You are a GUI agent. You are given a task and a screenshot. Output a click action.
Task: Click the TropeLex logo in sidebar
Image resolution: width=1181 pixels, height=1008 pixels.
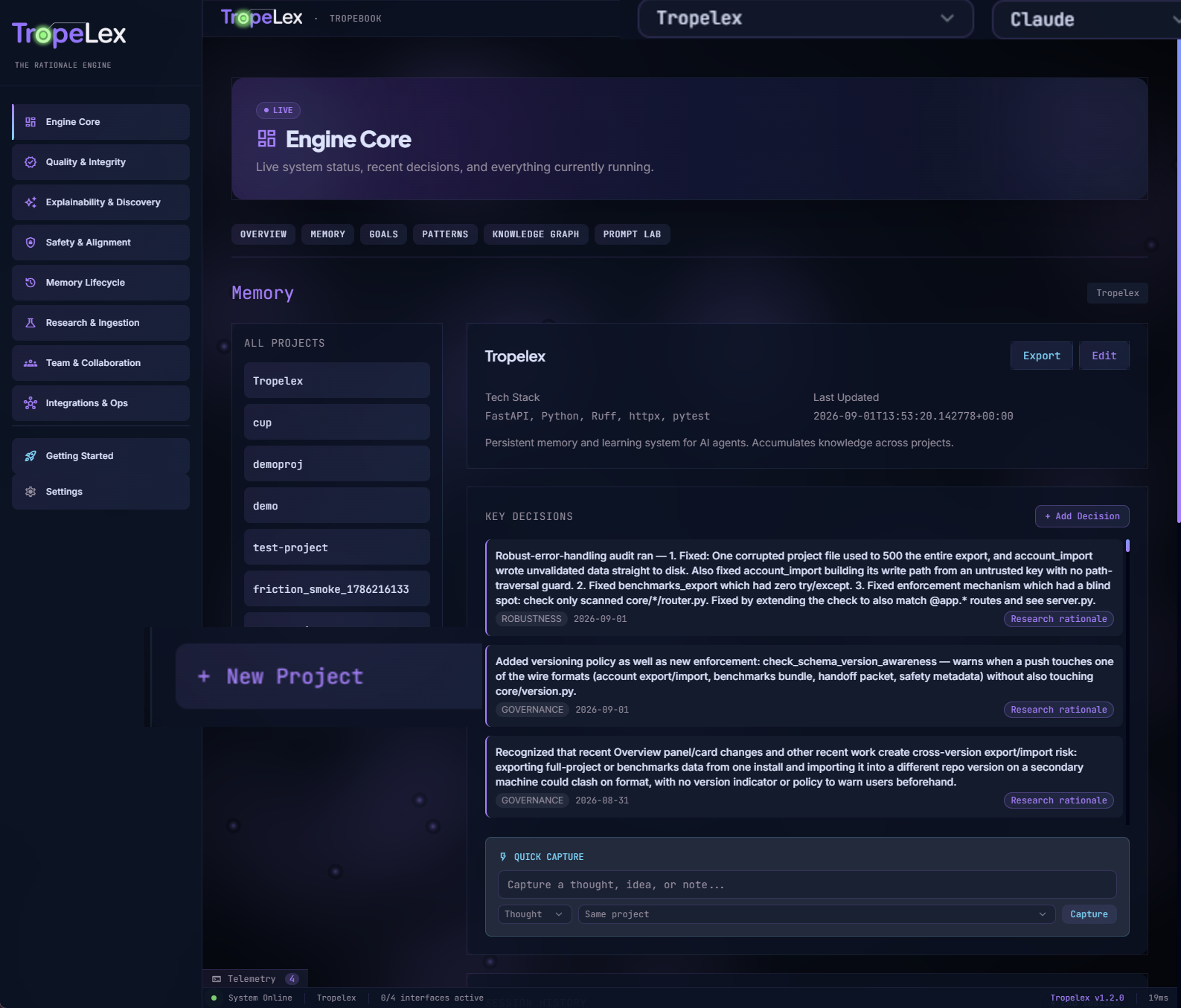[x=69, y=34]
